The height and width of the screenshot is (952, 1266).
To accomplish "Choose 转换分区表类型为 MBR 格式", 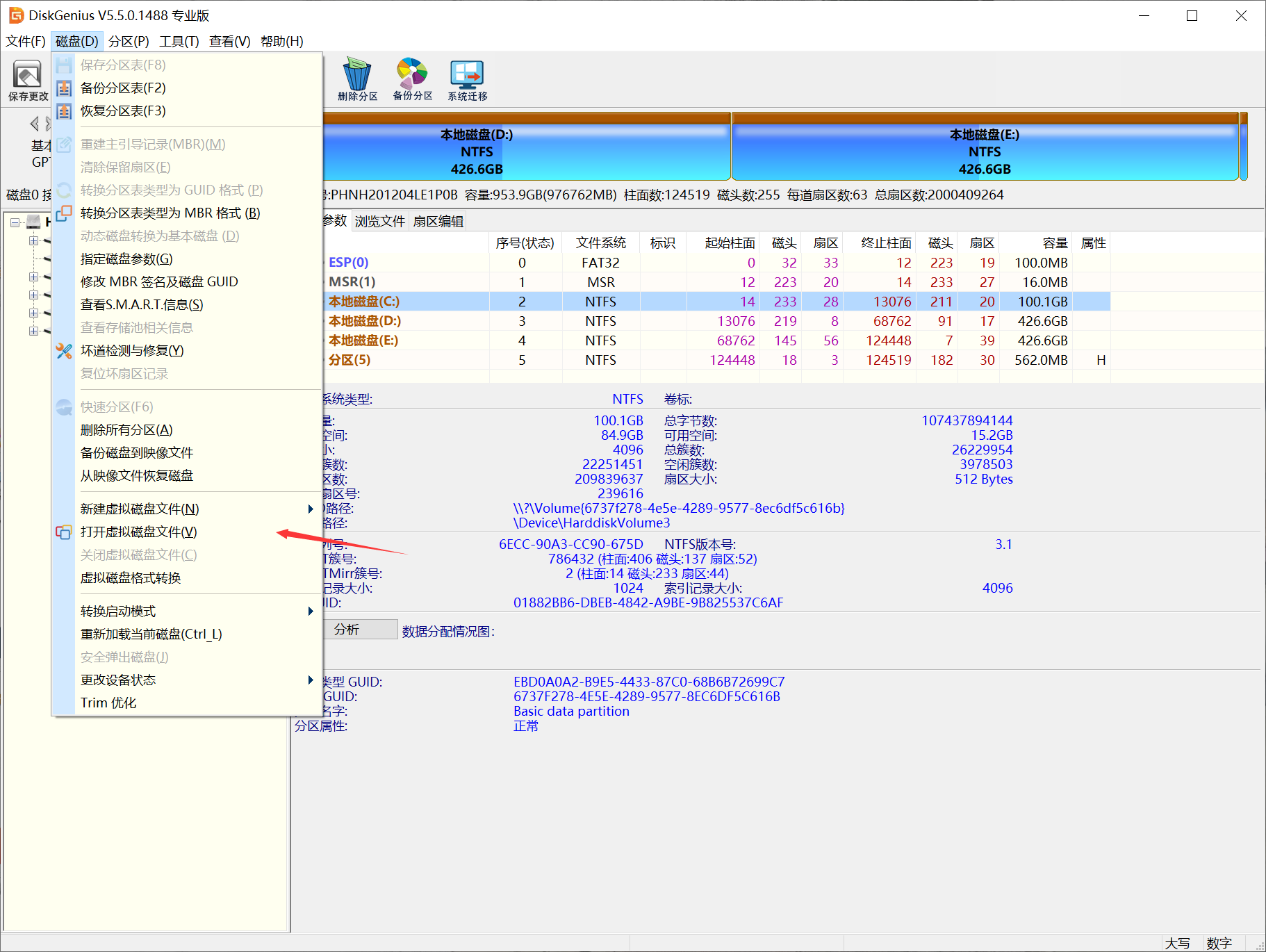I will tap(188, 213).
